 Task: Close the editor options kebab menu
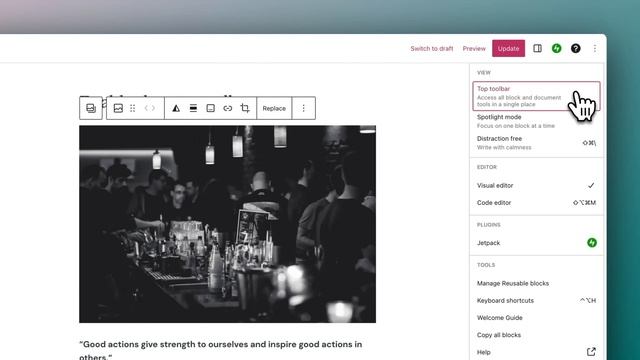[595, 49]
